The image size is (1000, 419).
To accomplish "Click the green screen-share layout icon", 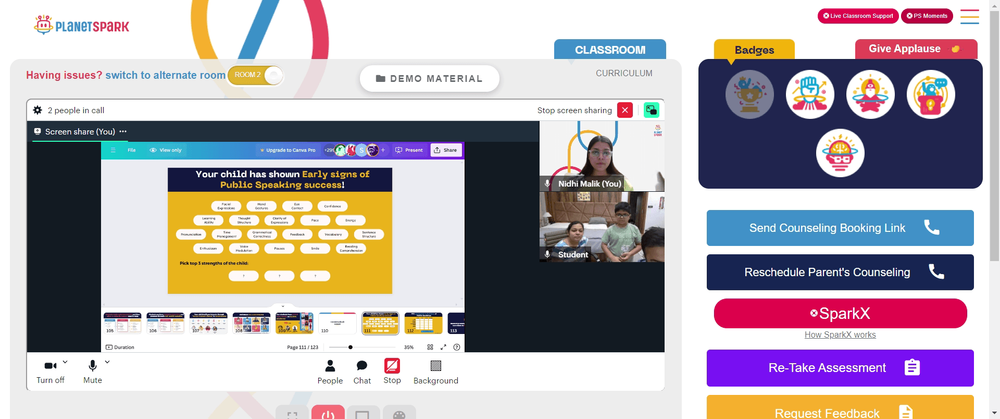I will 651,110.
